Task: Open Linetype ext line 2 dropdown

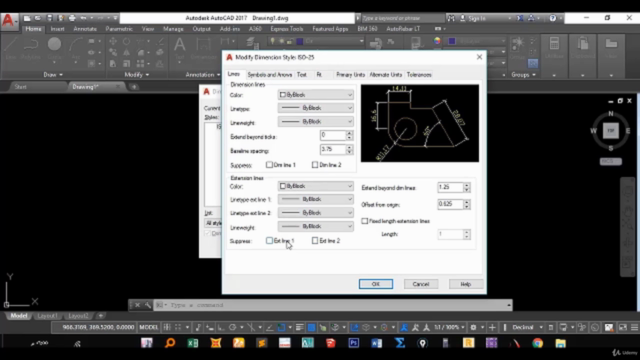Action: tap(316, 213)
